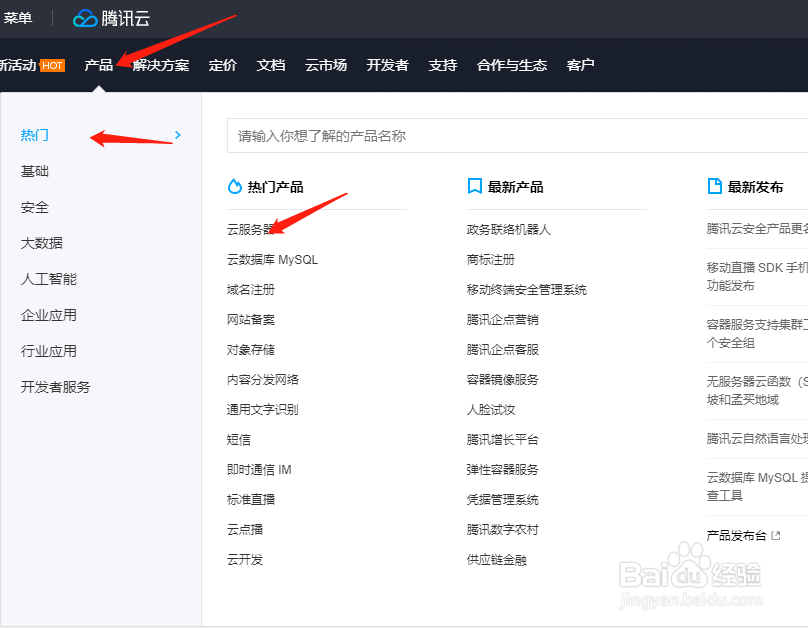The width and height of the screenshot is (808, 628).
Task: Click the 最新产品 section heading
Action: 515,186
